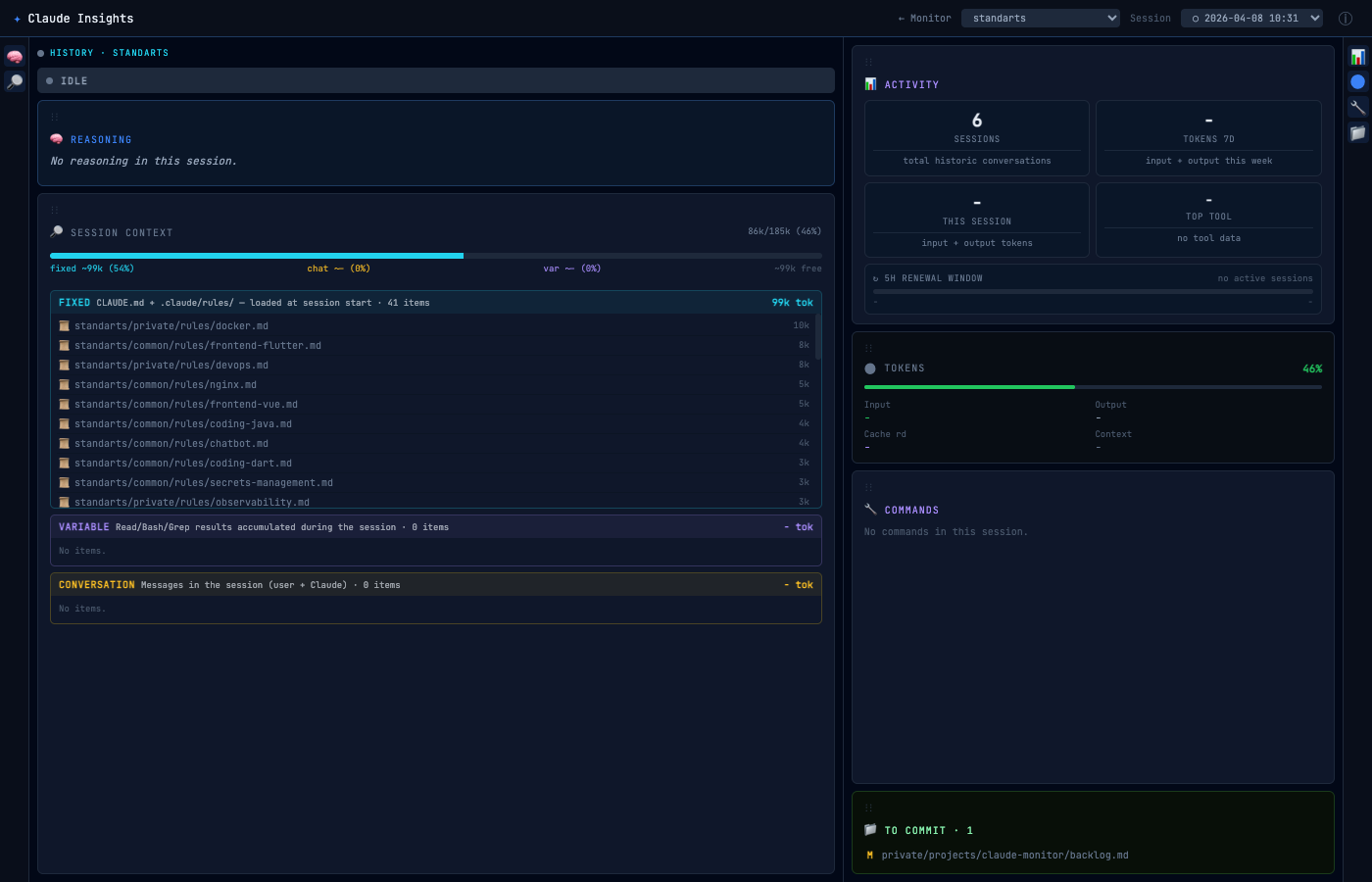Click the scroll icon for coding-java.md
This screenshot has width=1372, height=882.
[64, 424]
